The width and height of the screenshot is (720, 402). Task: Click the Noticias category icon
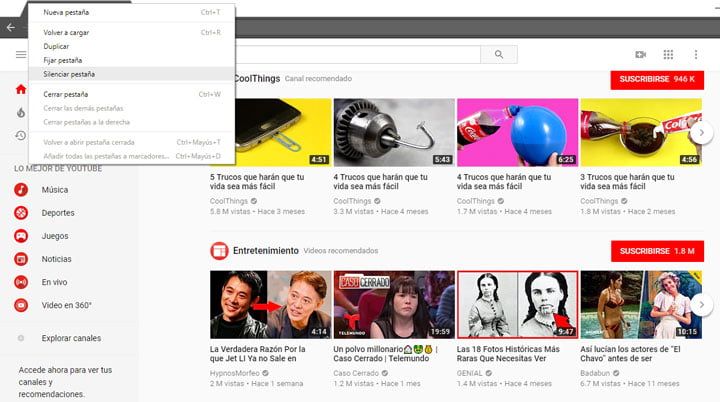[x=21, y=259]
